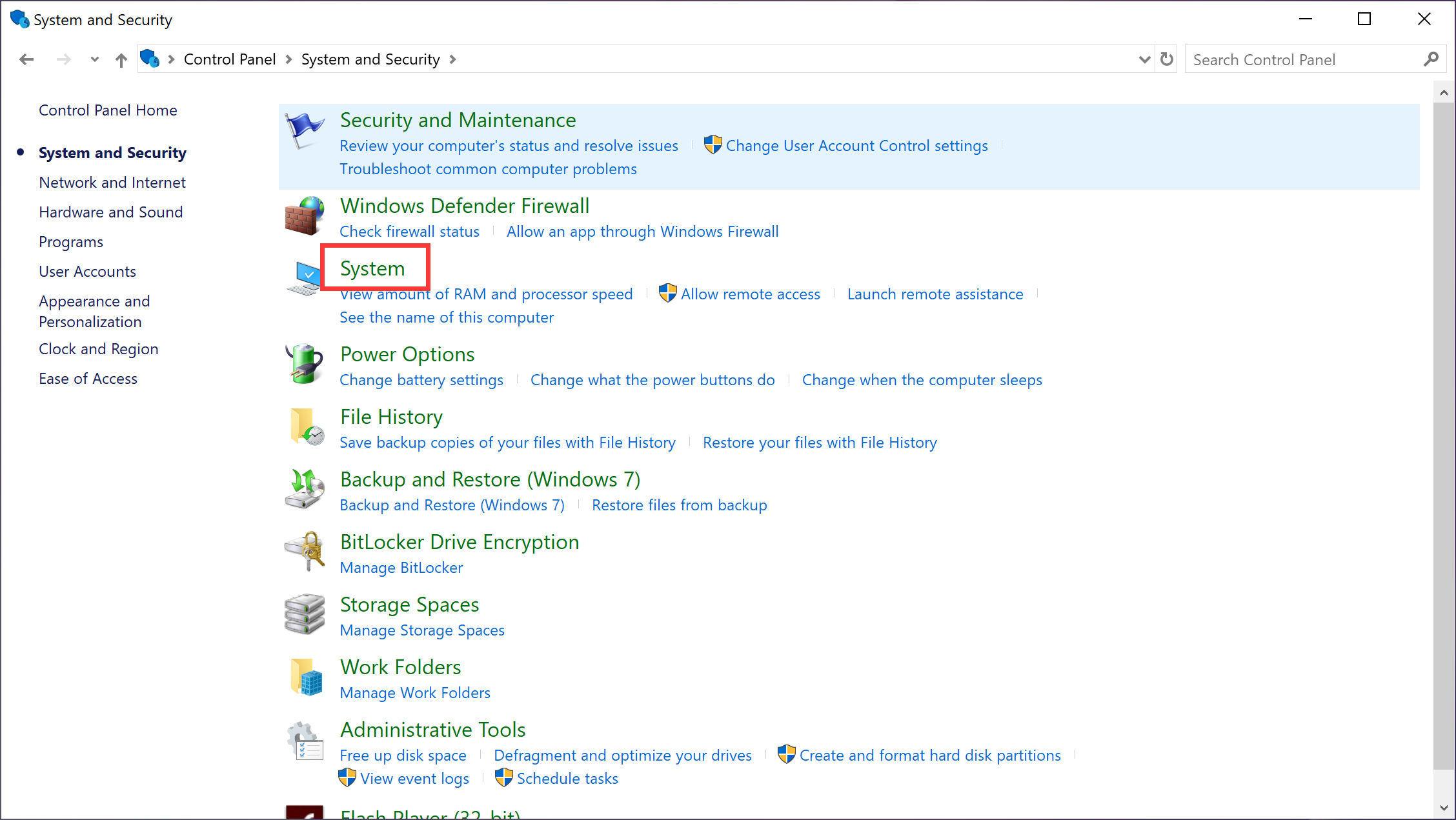1456x820 pixels.
Task: Click the File History folder clock icon
Action: click(306, 426)
